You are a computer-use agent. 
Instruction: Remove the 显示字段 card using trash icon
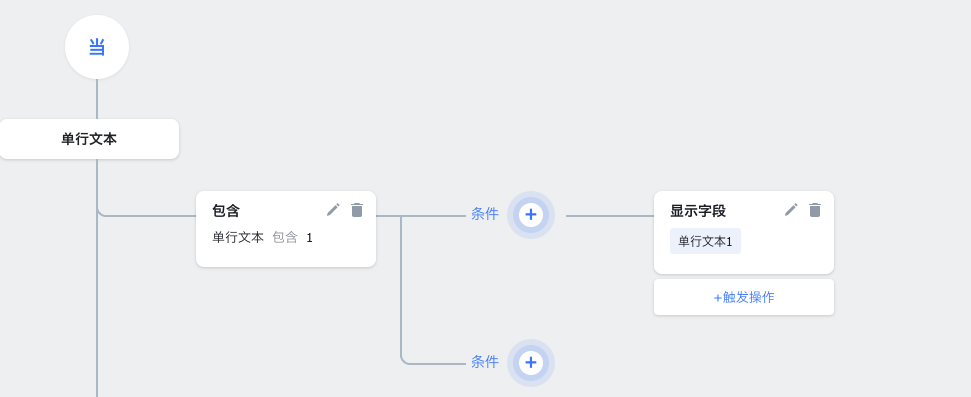pyautogui.click(x=814, y=210)
